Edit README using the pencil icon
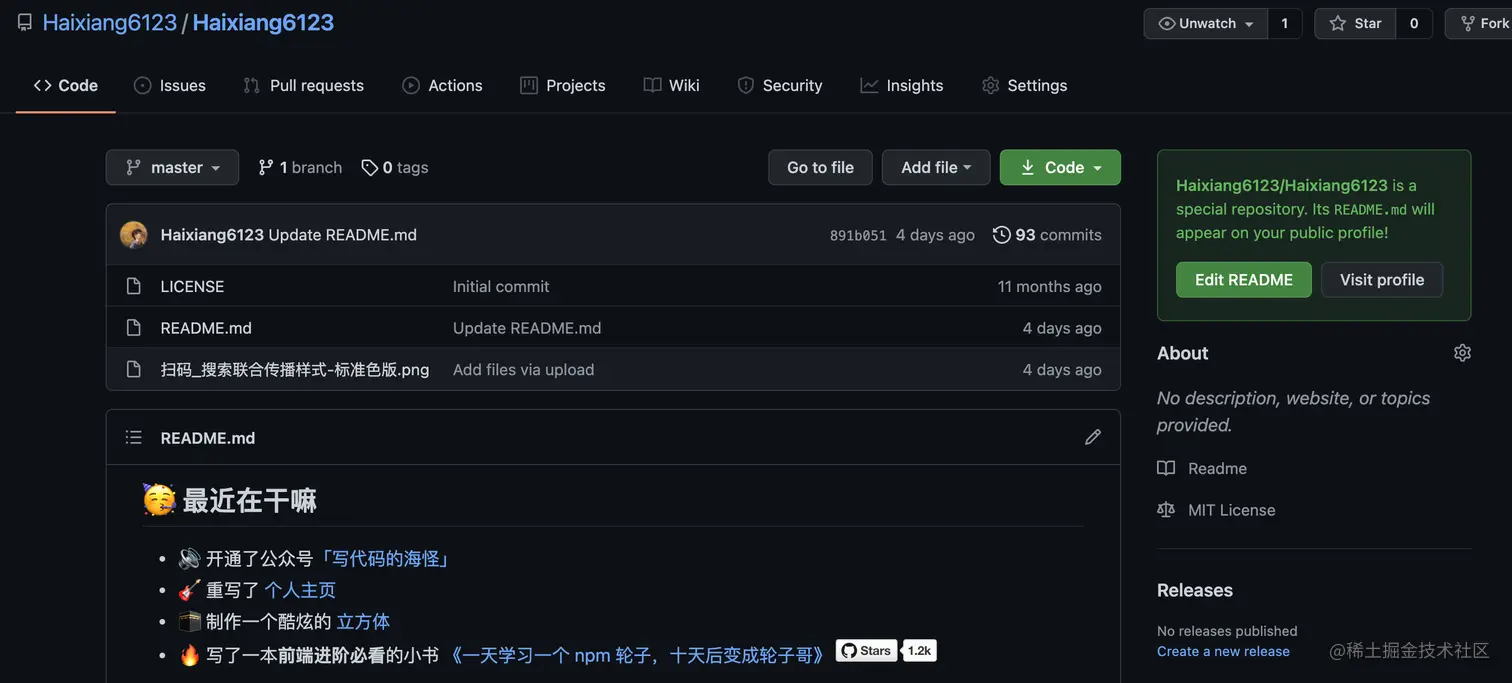The width and height of the screenshot is (1512, 683). 1093,437
